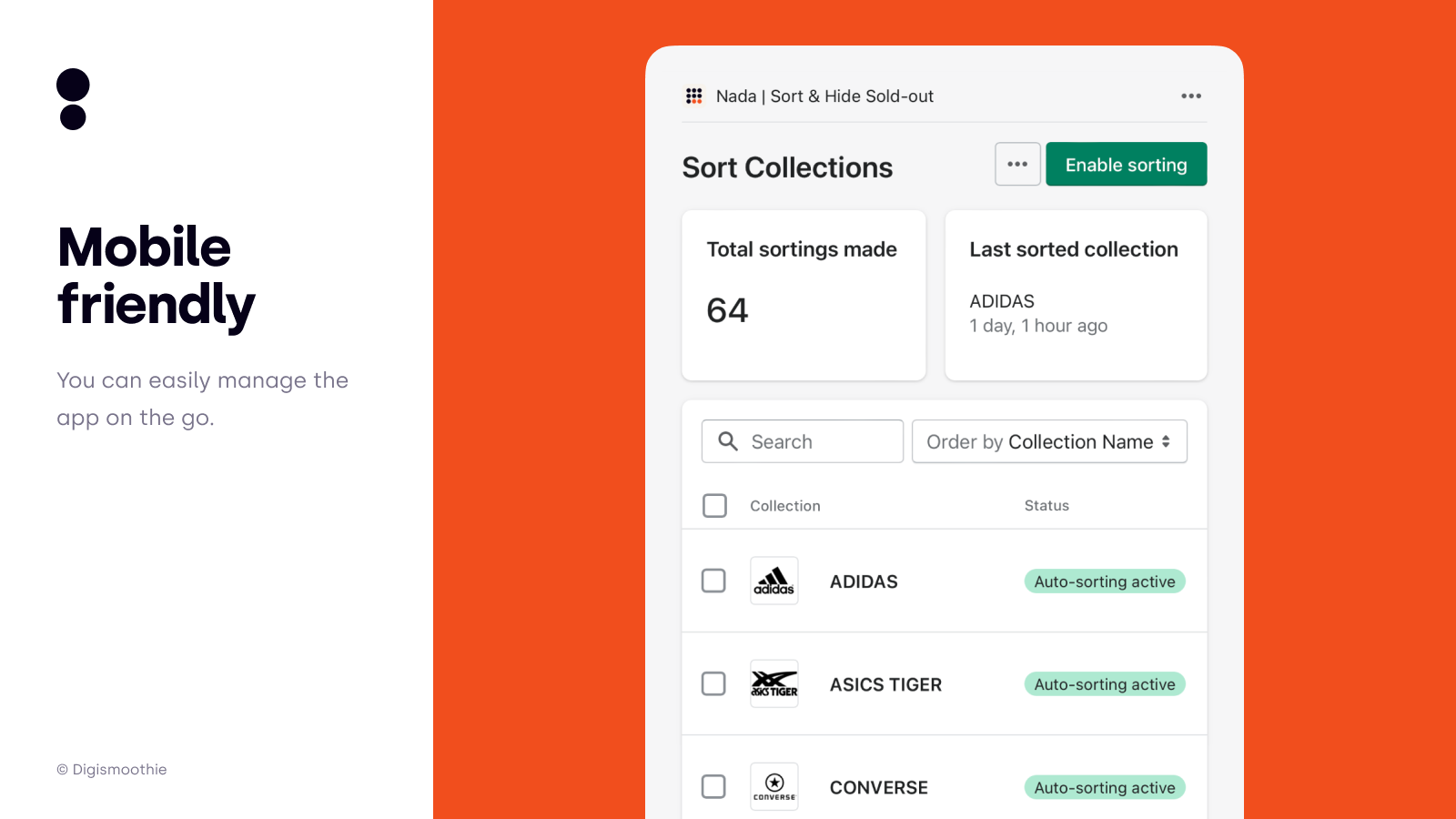Click the Sort Collections page title

[x=787, y=167]
